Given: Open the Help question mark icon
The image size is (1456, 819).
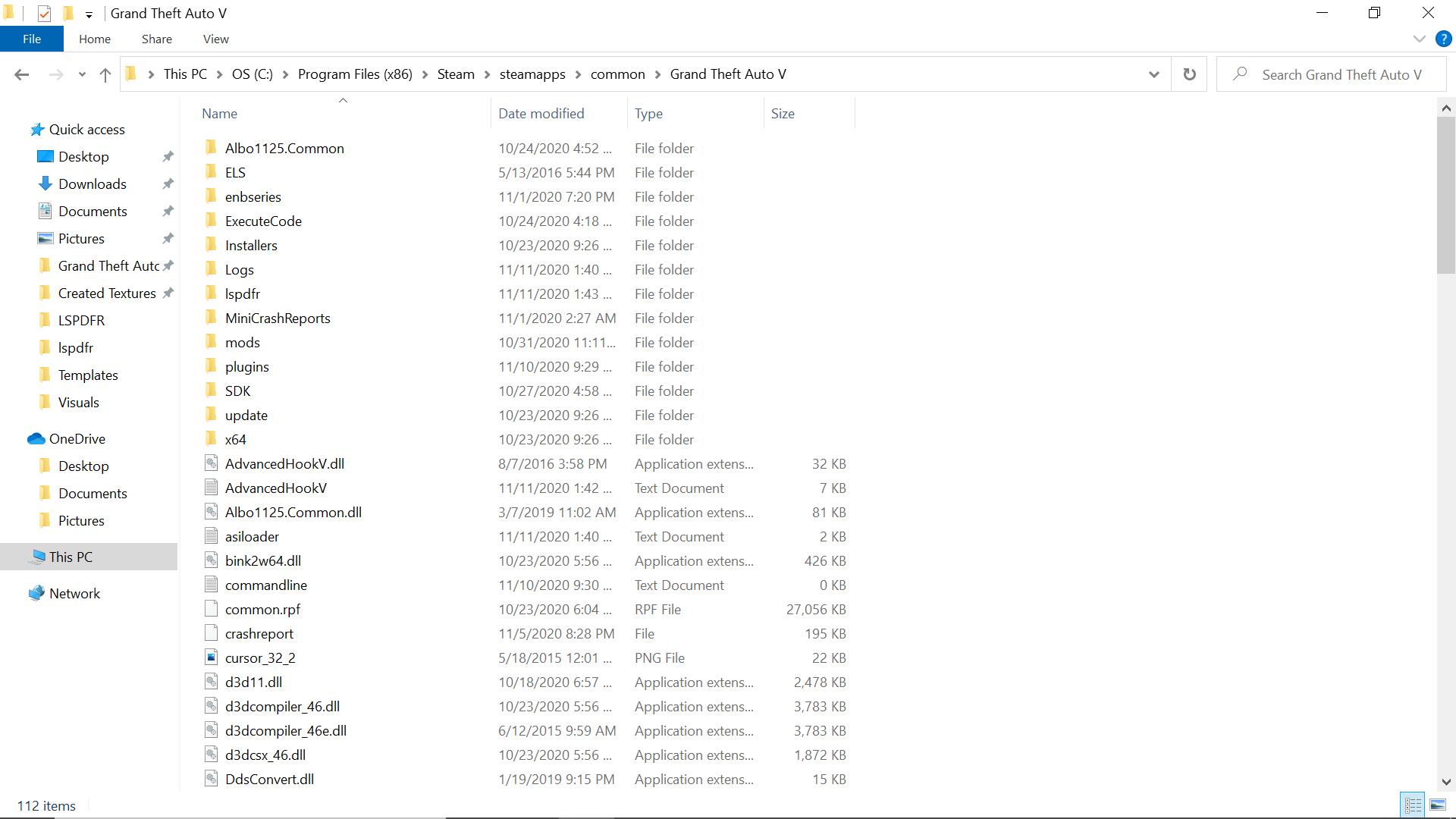Looking at the screenshot, I should click(1443, 39).
